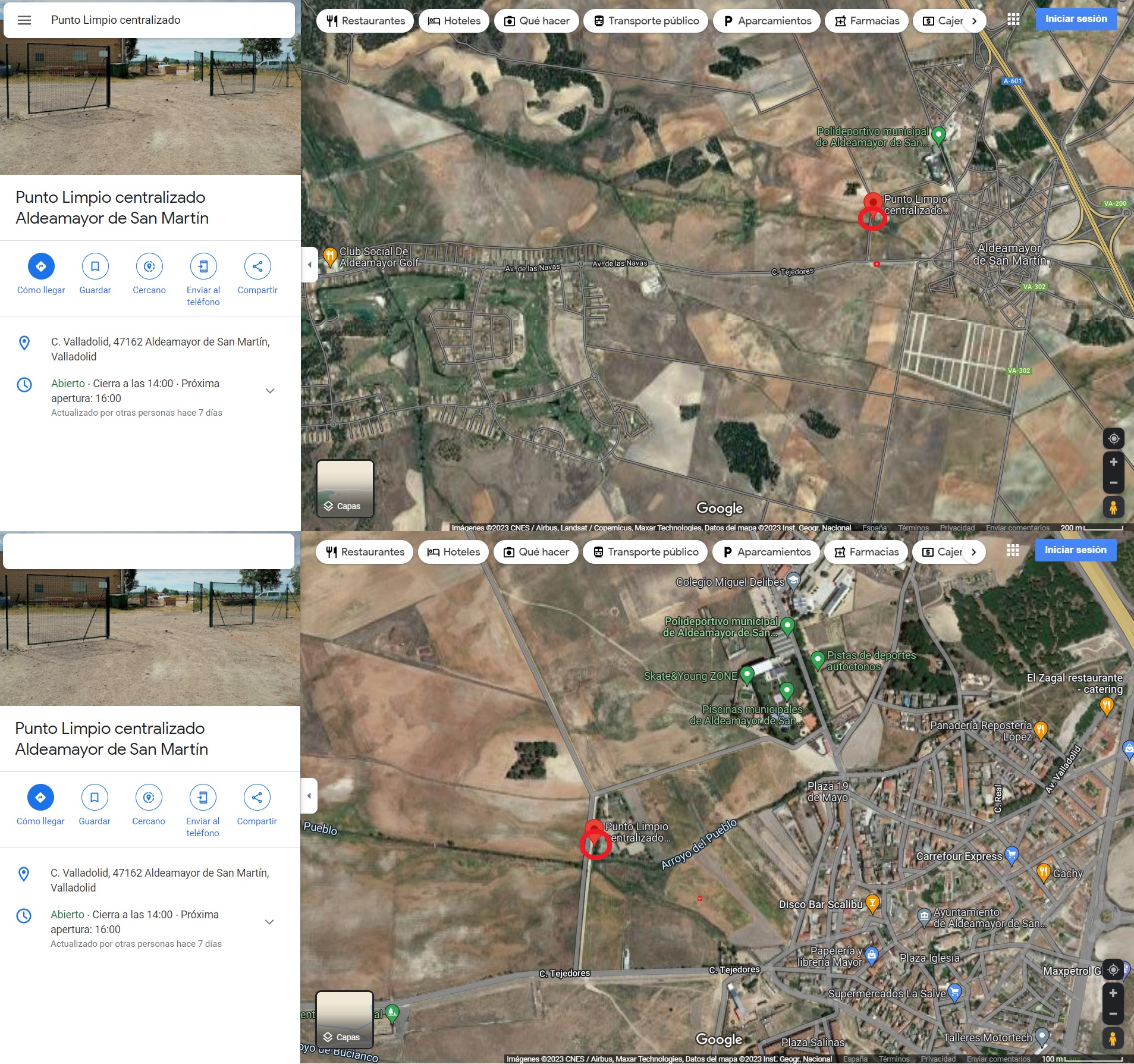The height and width of the screenshot is (1064, 1134).
Task: Select the Panadería-Repostería López pin
Action: coord(1041,730)
